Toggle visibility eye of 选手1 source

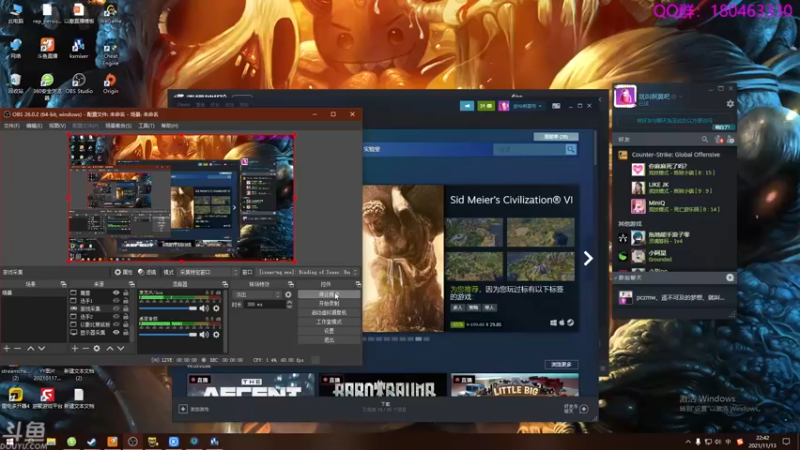(x=116, y=301)
